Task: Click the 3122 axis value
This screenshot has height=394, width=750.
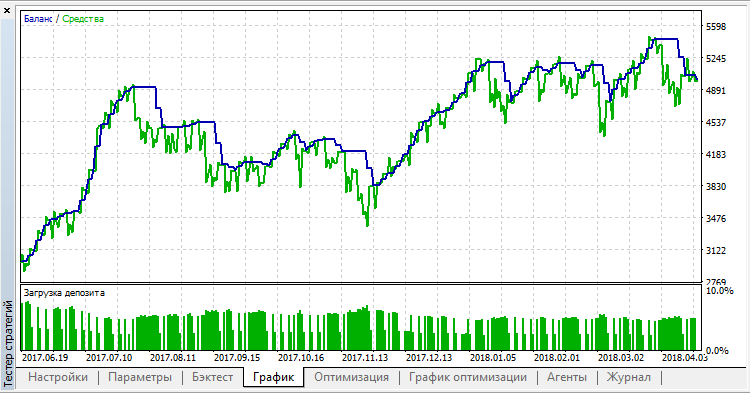Action: tap(716, 251)
